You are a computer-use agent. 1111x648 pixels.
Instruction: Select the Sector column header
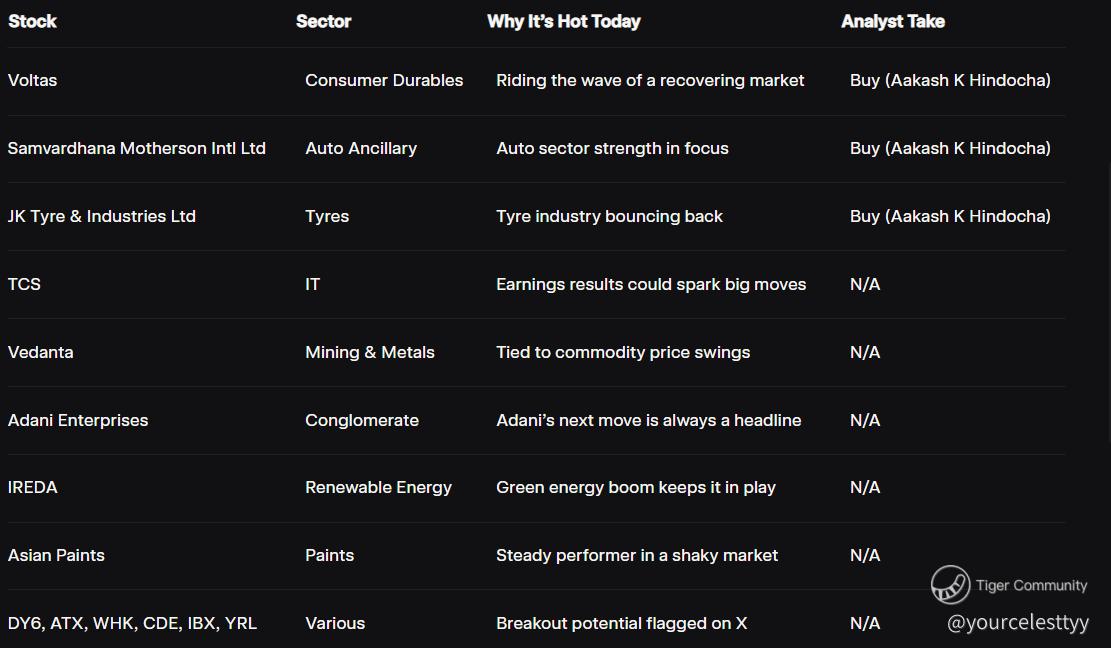click(323, 21)
